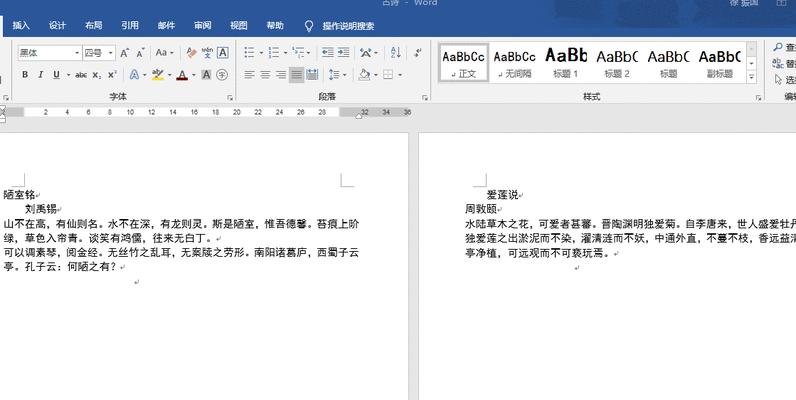Sort the selected text A-Z
This screenshot has height=400, width=796.
coord(396,53)
